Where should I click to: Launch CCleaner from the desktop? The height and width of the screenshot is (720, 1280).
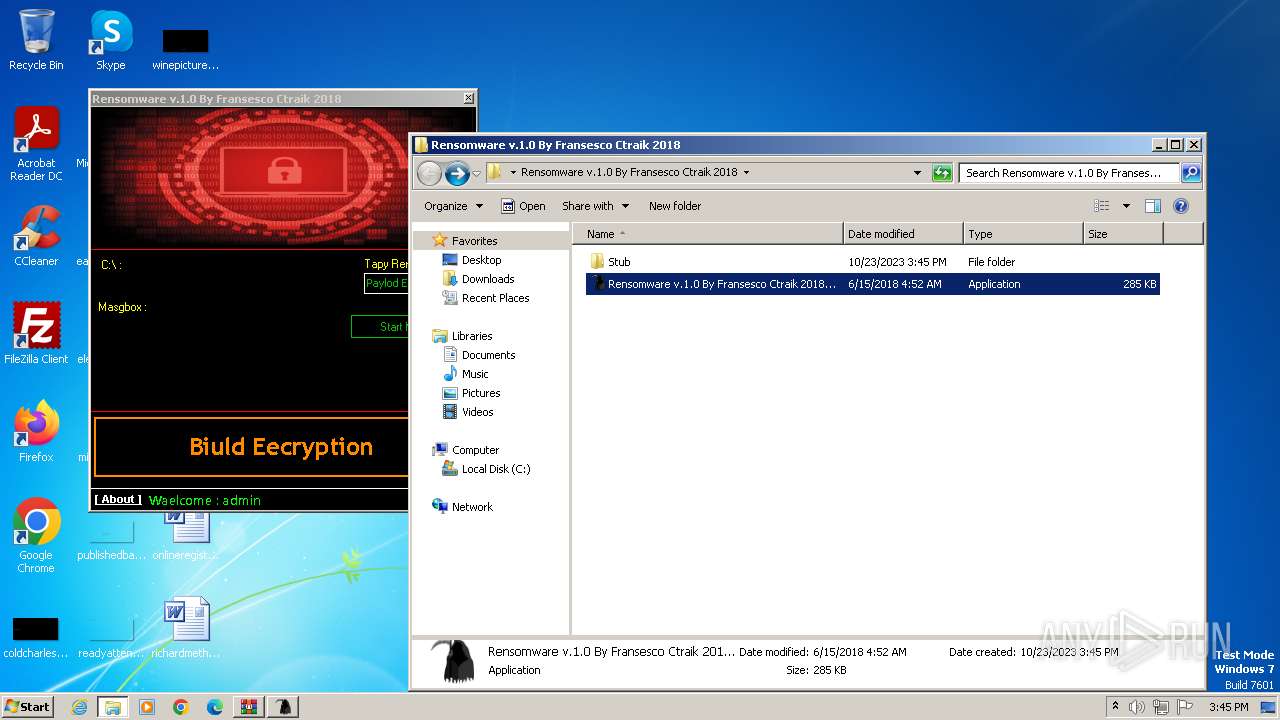(36, 235)
